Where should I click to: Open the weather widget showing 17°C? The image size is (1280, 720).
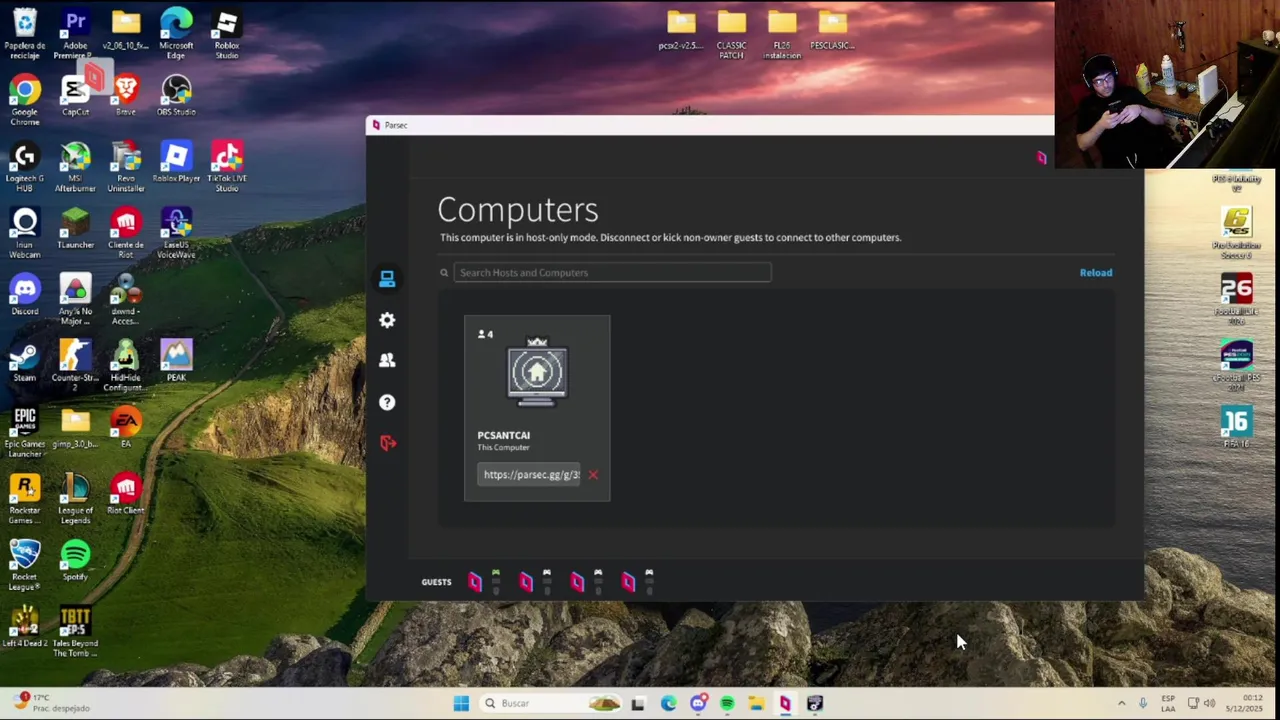click(x=52, y=703)
